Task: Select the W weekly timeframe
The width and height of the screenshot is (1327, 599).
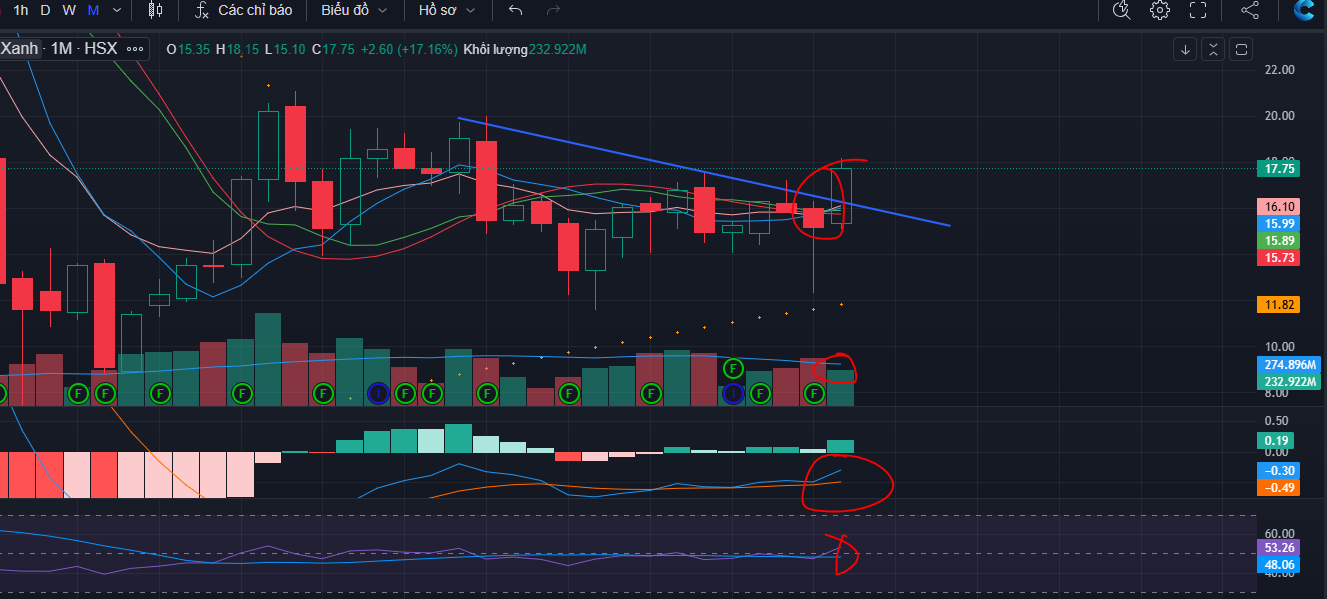Action: tap(69, 10)
